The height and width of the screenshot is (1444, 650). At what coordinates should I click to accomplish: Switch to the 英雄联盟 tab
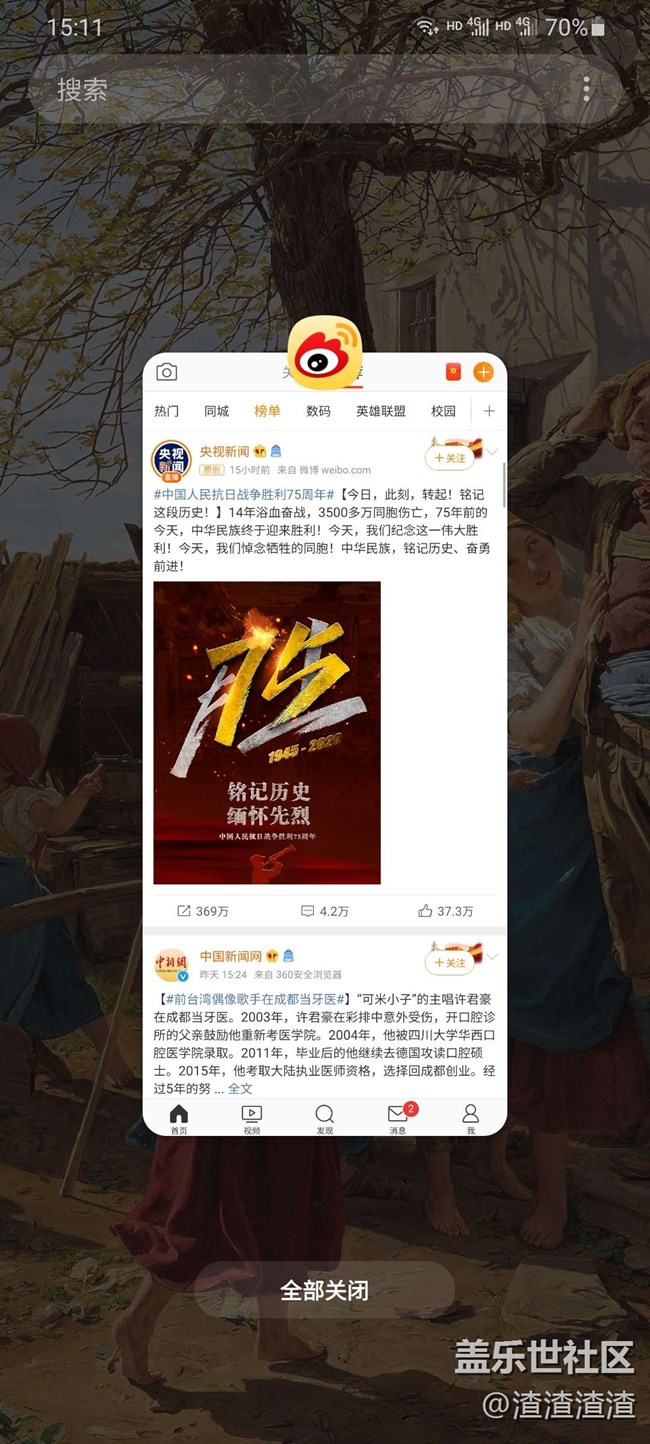coord(381,411)
